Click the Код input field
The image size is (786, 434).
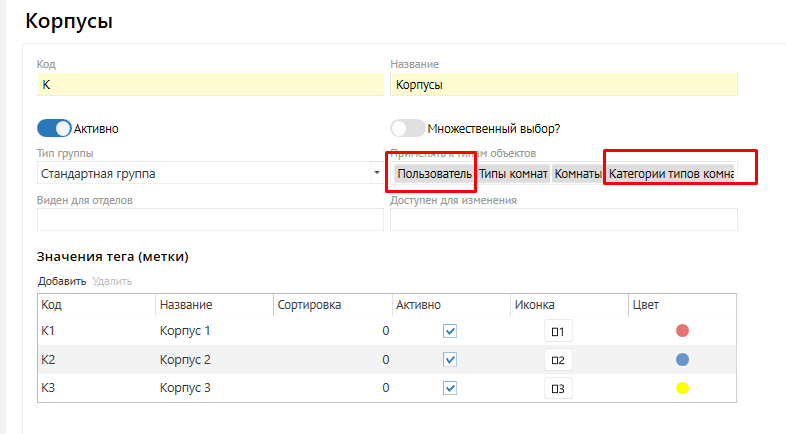(x=209, y=85)
